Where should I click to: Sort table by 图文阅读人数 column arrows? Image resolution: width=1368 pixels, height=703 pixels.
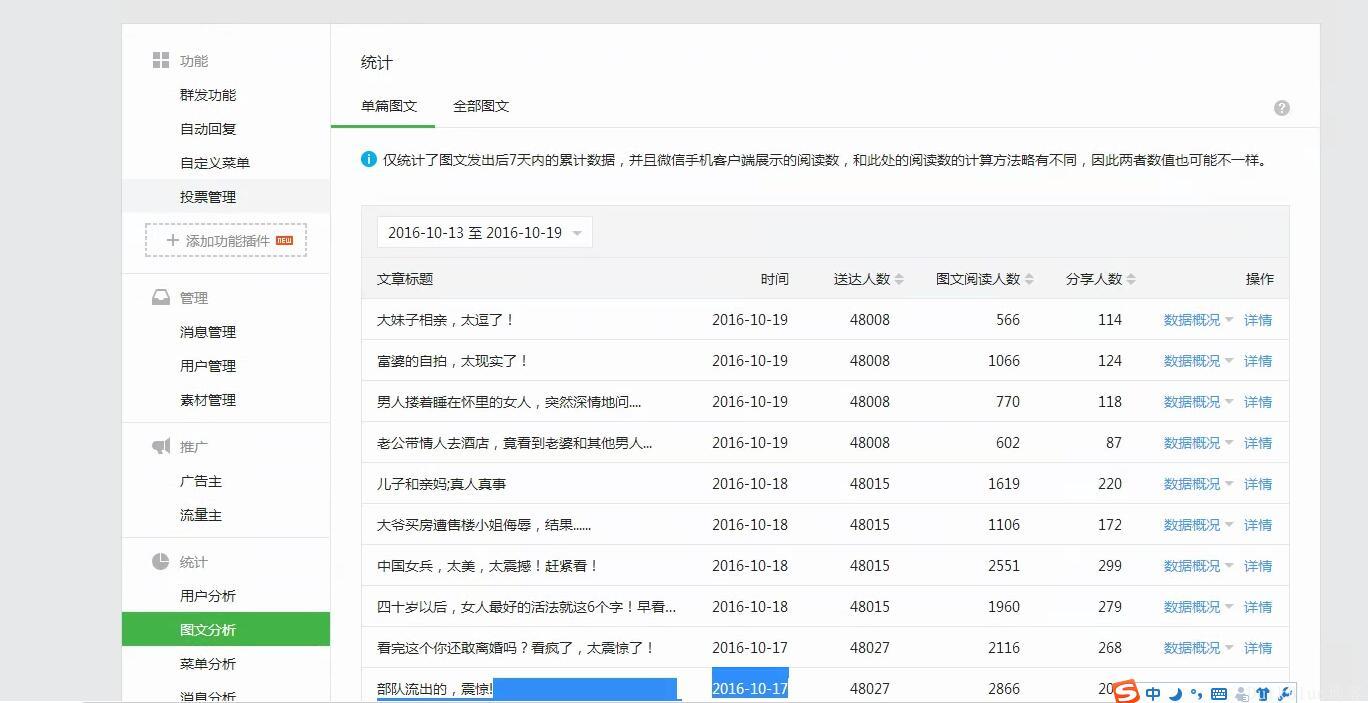(x=1029, y=279)
